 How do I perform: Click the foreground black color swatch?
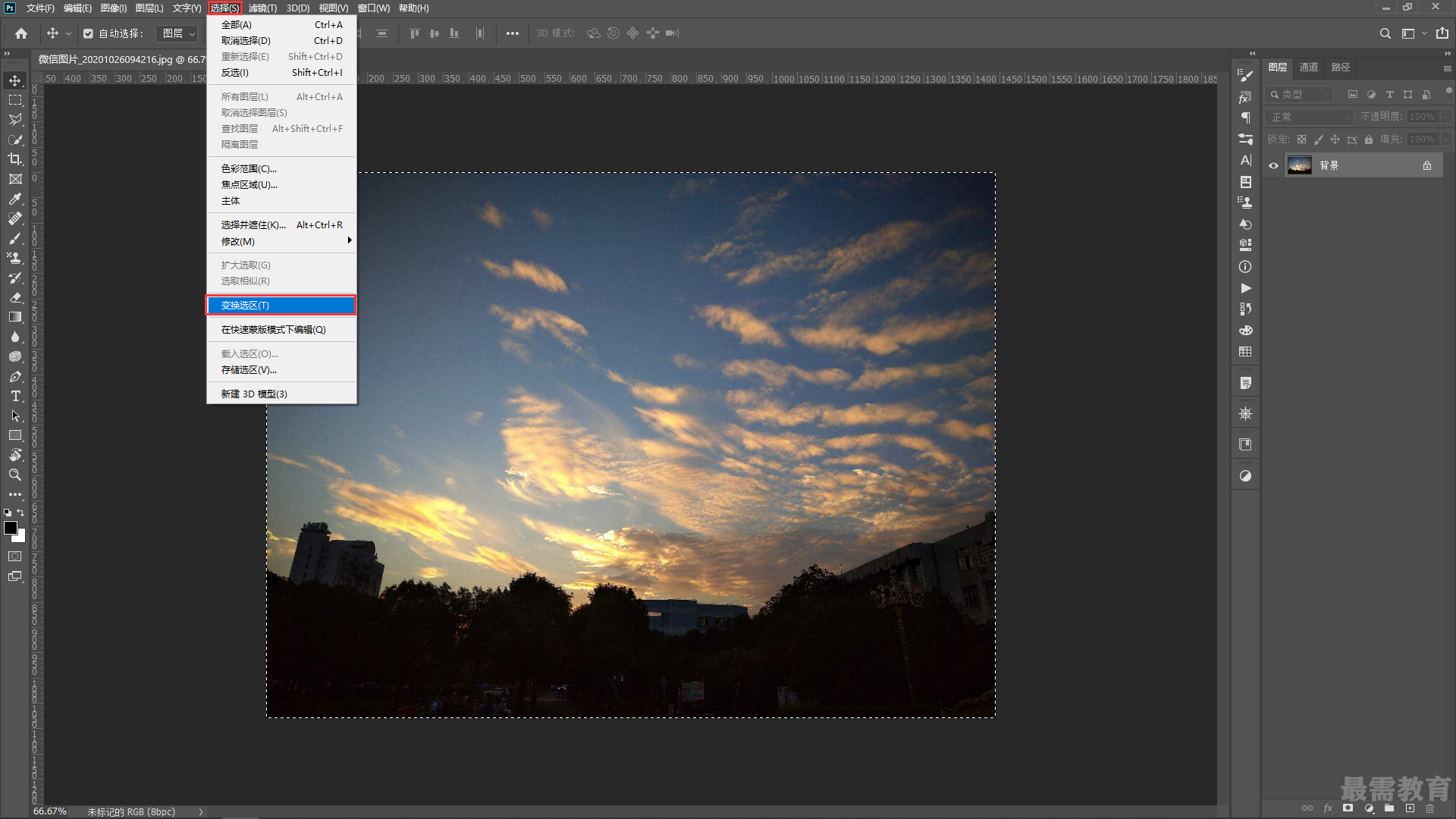[10, 528]
